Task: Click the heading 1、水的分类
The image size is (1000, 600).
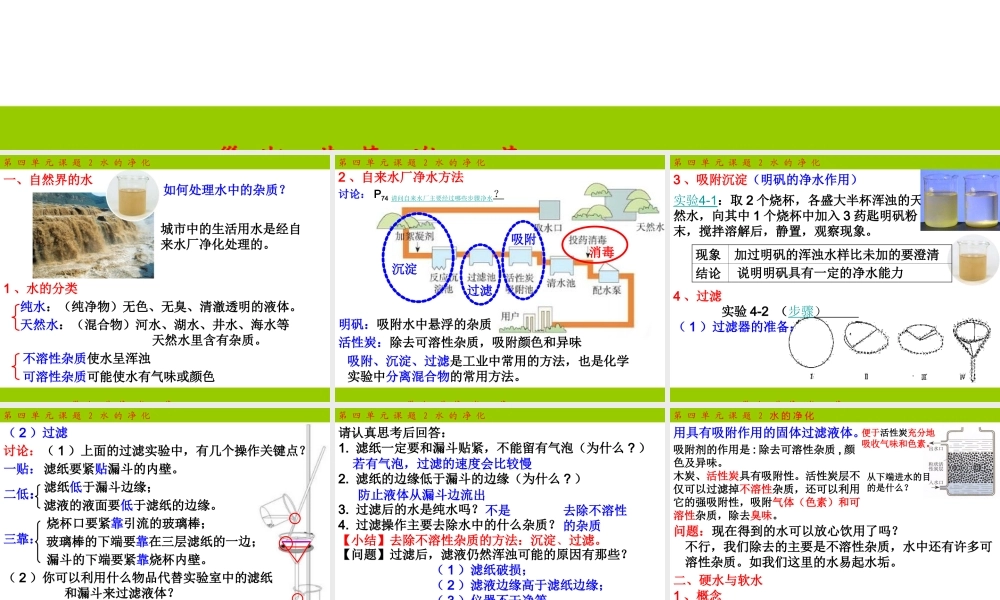Action: tap(41, 288)
